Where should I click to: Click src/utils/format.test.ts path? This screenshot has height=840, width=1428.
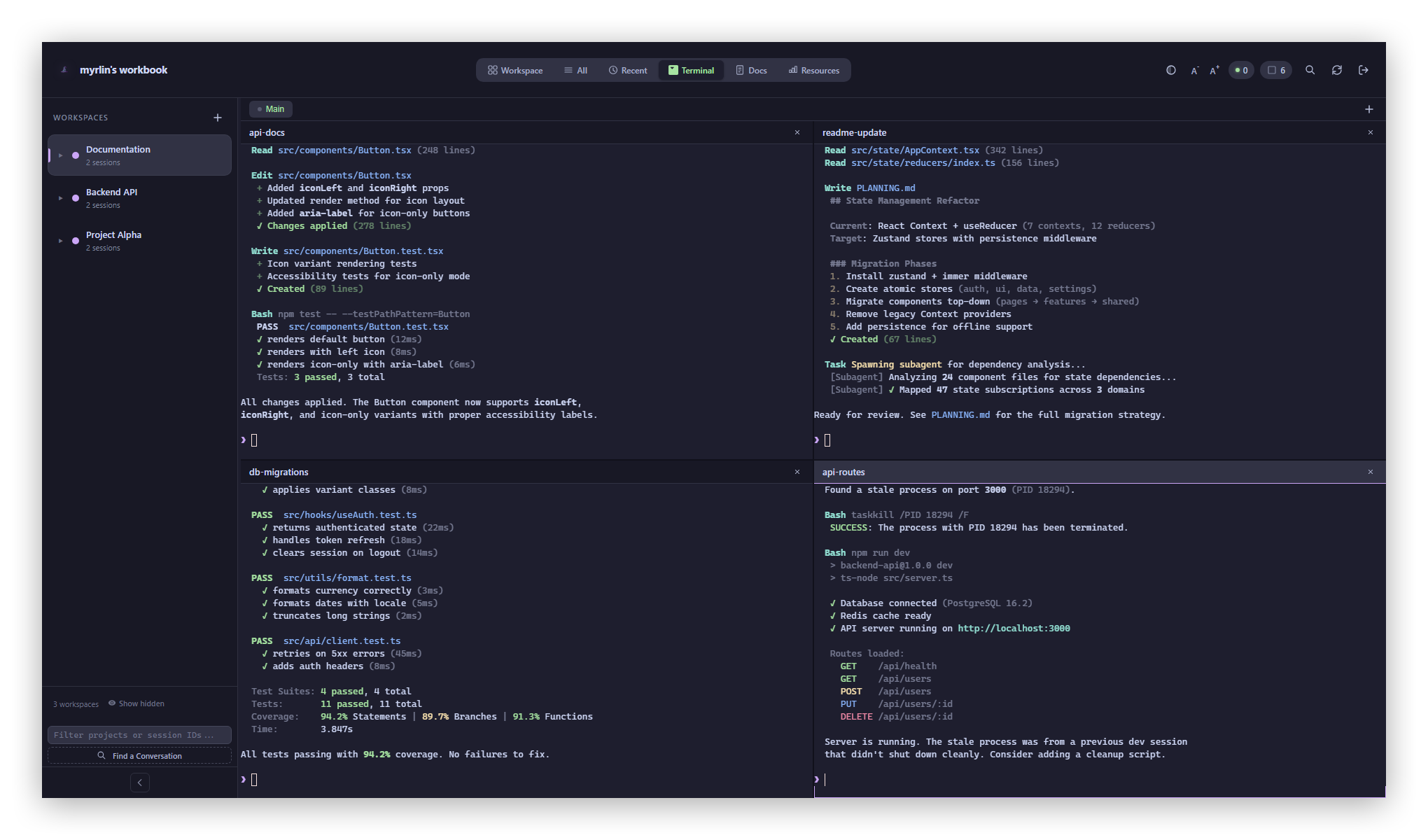coord(347,578)
